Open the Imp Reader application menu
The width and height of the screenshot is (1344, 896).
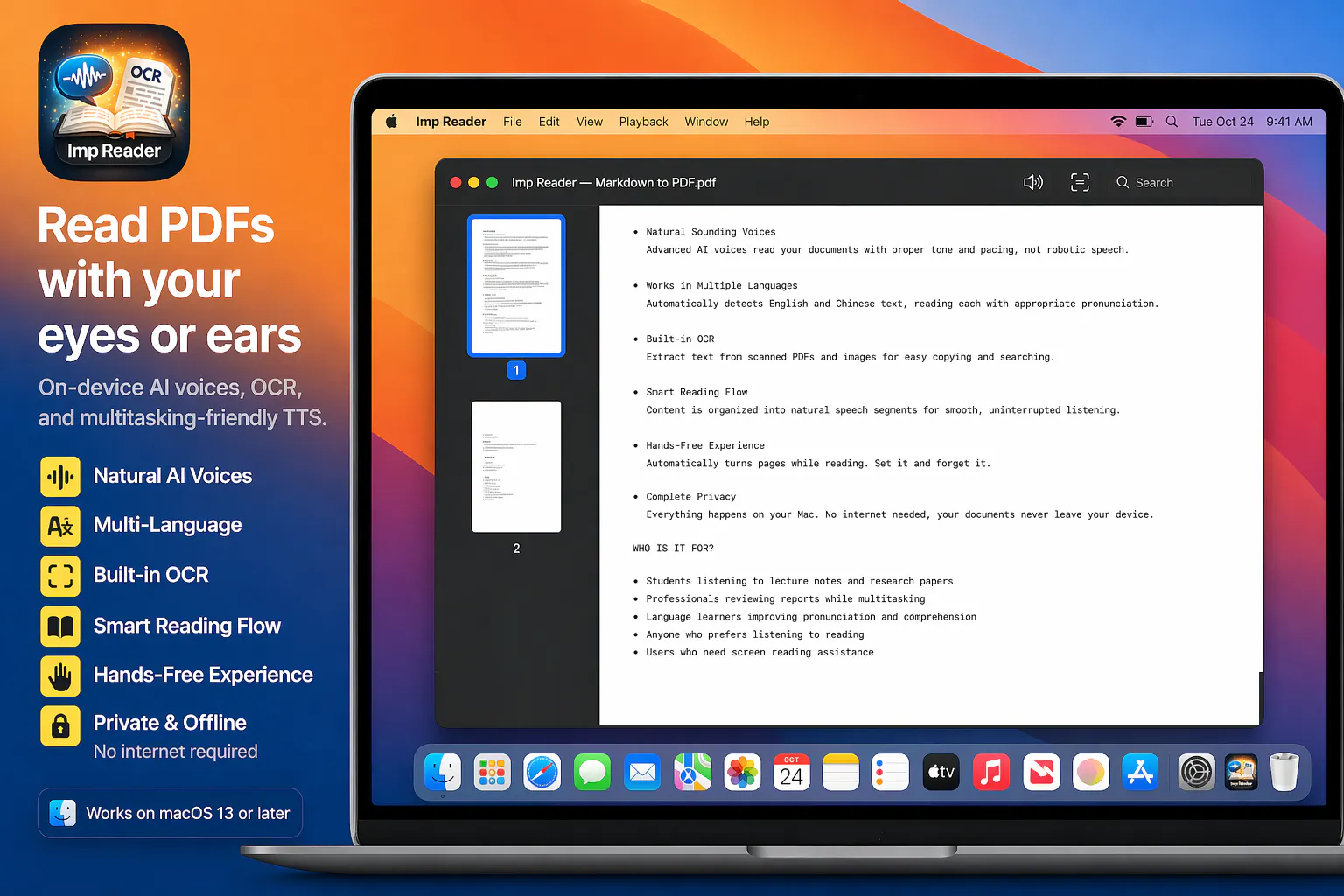[x=451, y=122]
